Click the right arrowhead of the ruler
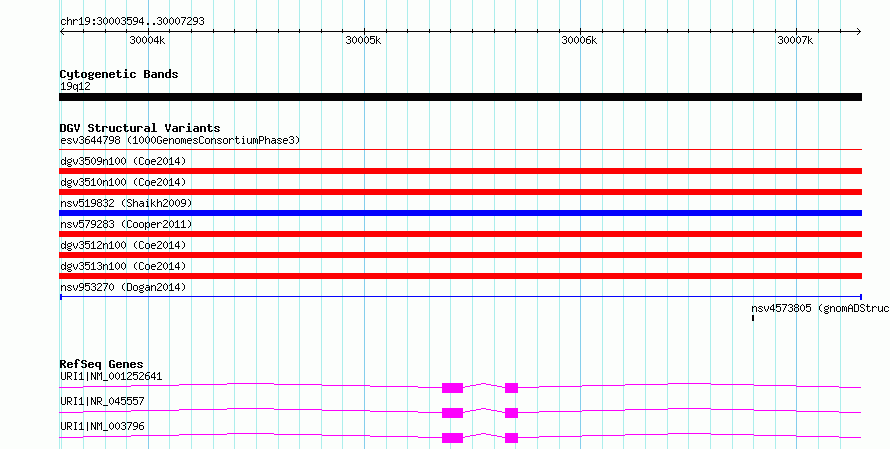Screen dimensions: 890x449 (859, 32)
